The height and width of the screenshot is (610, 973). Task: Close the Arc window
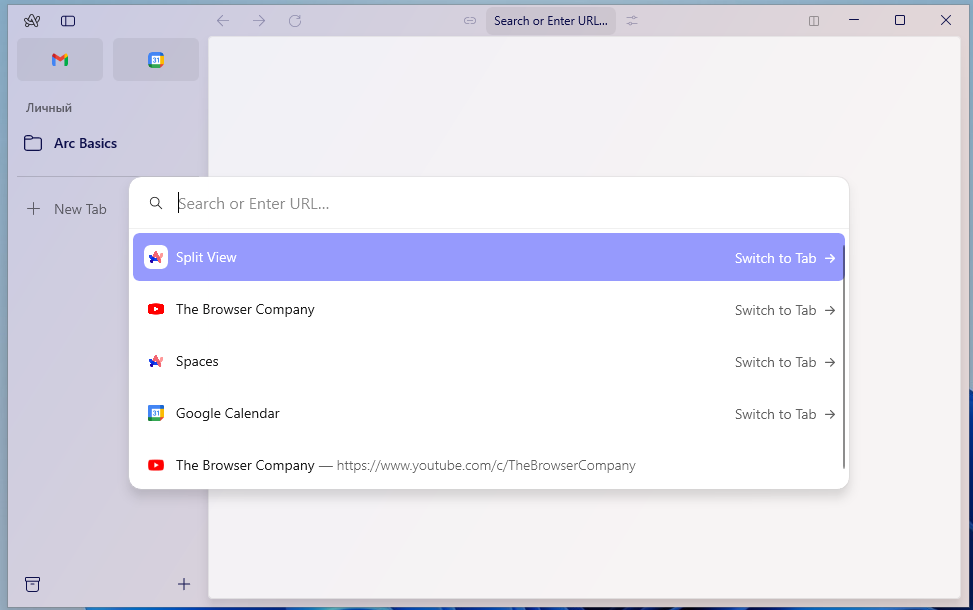[946, 20]
